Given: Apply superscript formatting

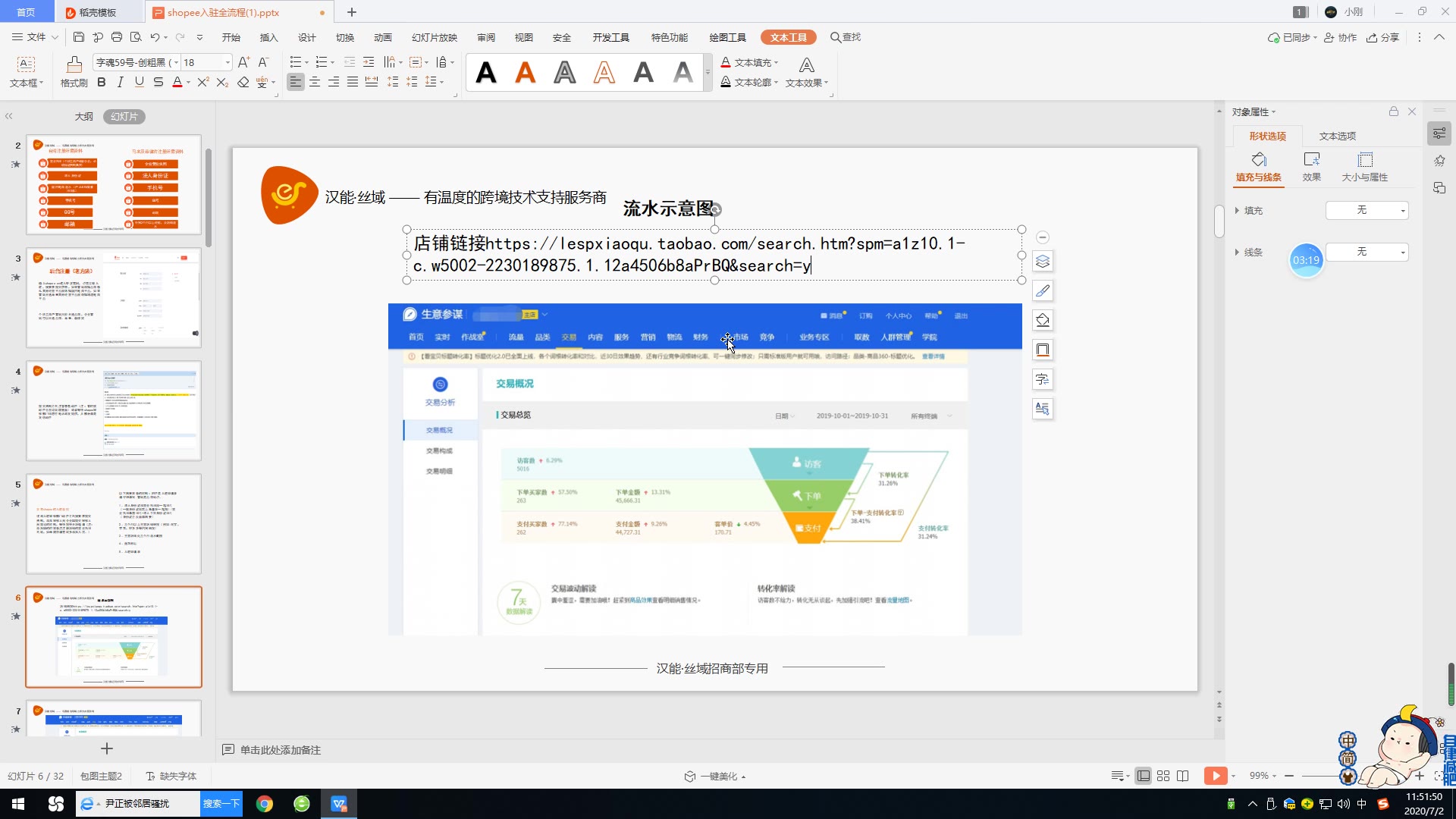Looking at the screenshot, I should click(x=202, y=82).
